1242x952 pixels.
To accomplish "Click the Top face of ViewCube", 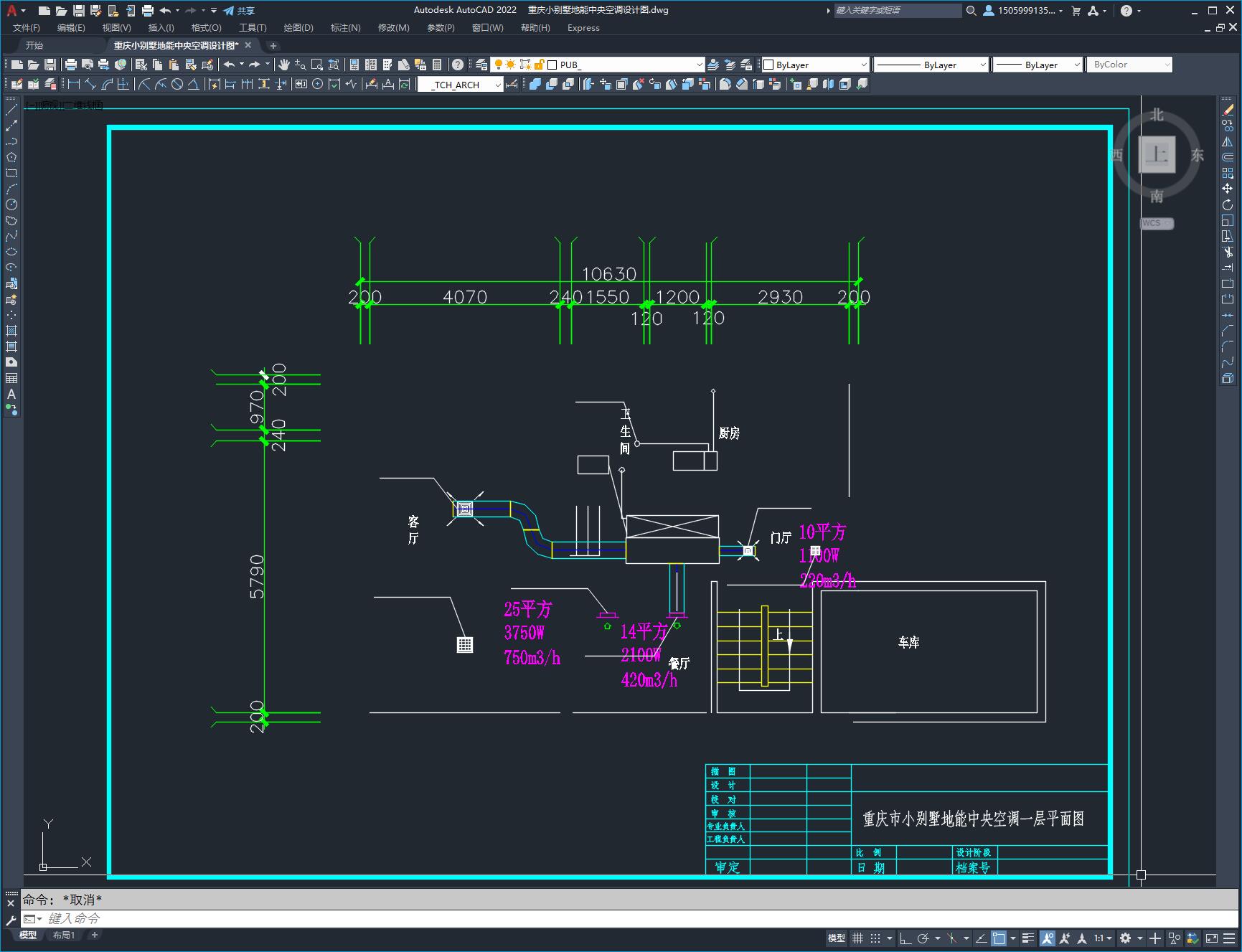I will click(x=1157, y=154).
